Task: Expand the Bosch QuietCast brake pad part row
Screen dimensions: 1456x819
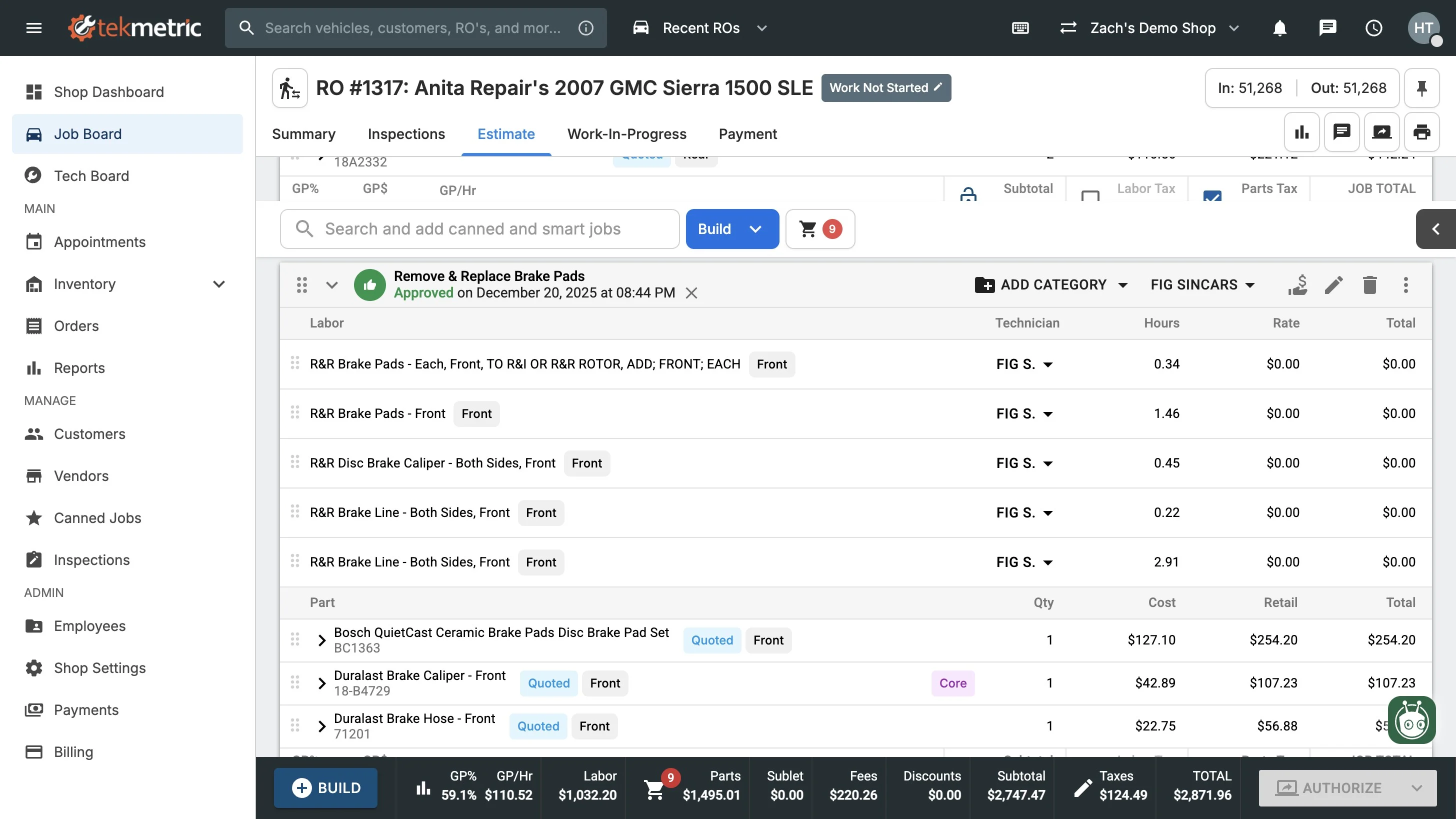Action: pos(321,640)
